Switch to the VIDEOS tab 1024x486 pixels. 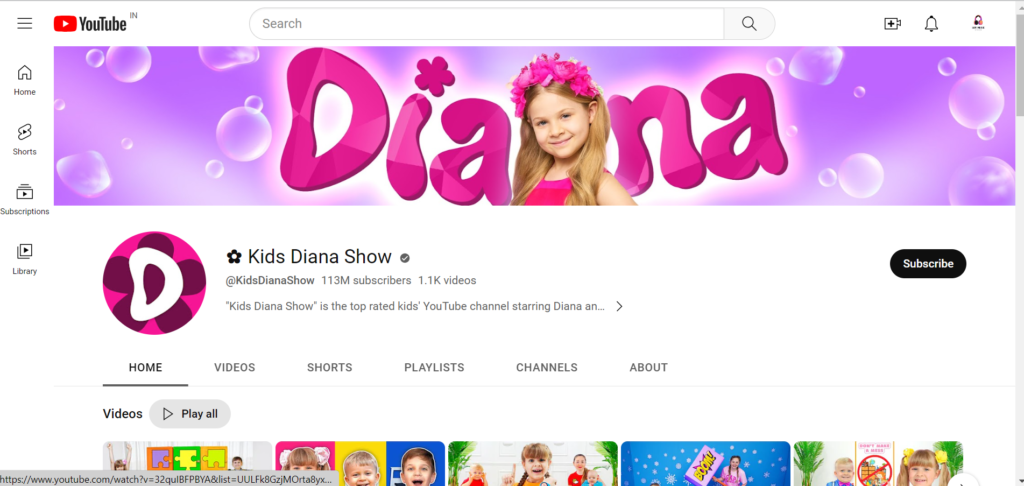(x=234, y=368)
